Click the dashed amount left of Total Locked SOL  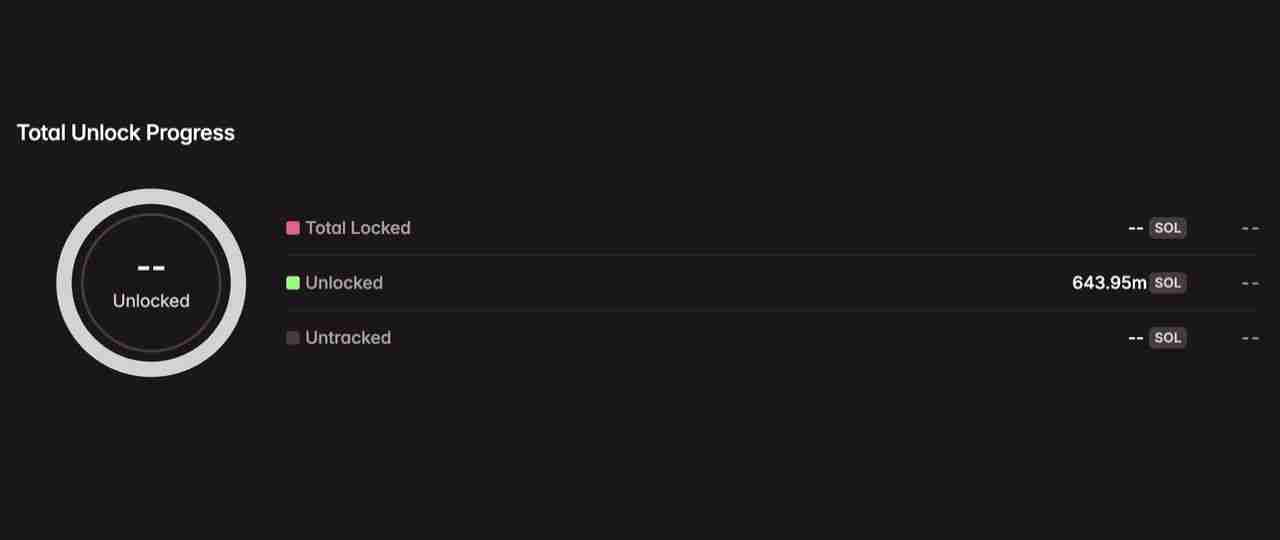(x=1135, y=228)
